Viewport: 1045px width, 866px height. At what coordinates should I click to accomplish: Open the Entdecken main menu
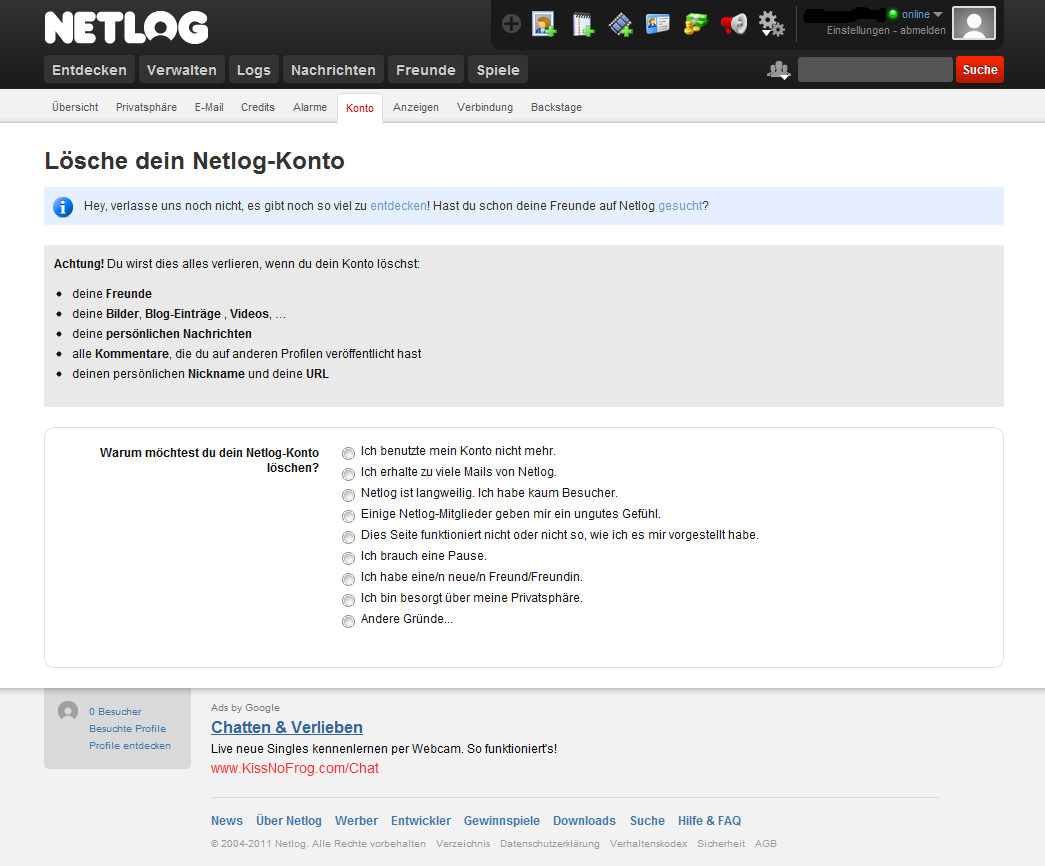[89, 70]
